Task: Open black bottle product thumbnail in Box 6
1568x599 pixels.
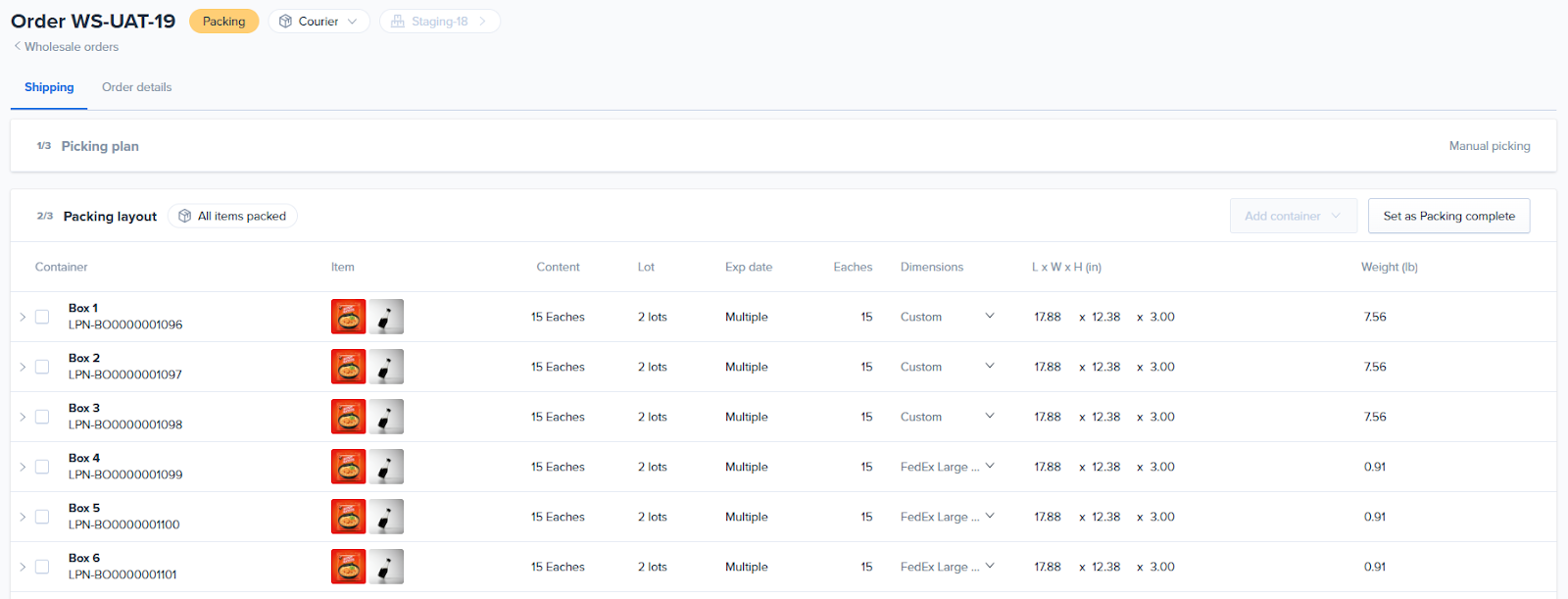Action: (x=386, y=567)
